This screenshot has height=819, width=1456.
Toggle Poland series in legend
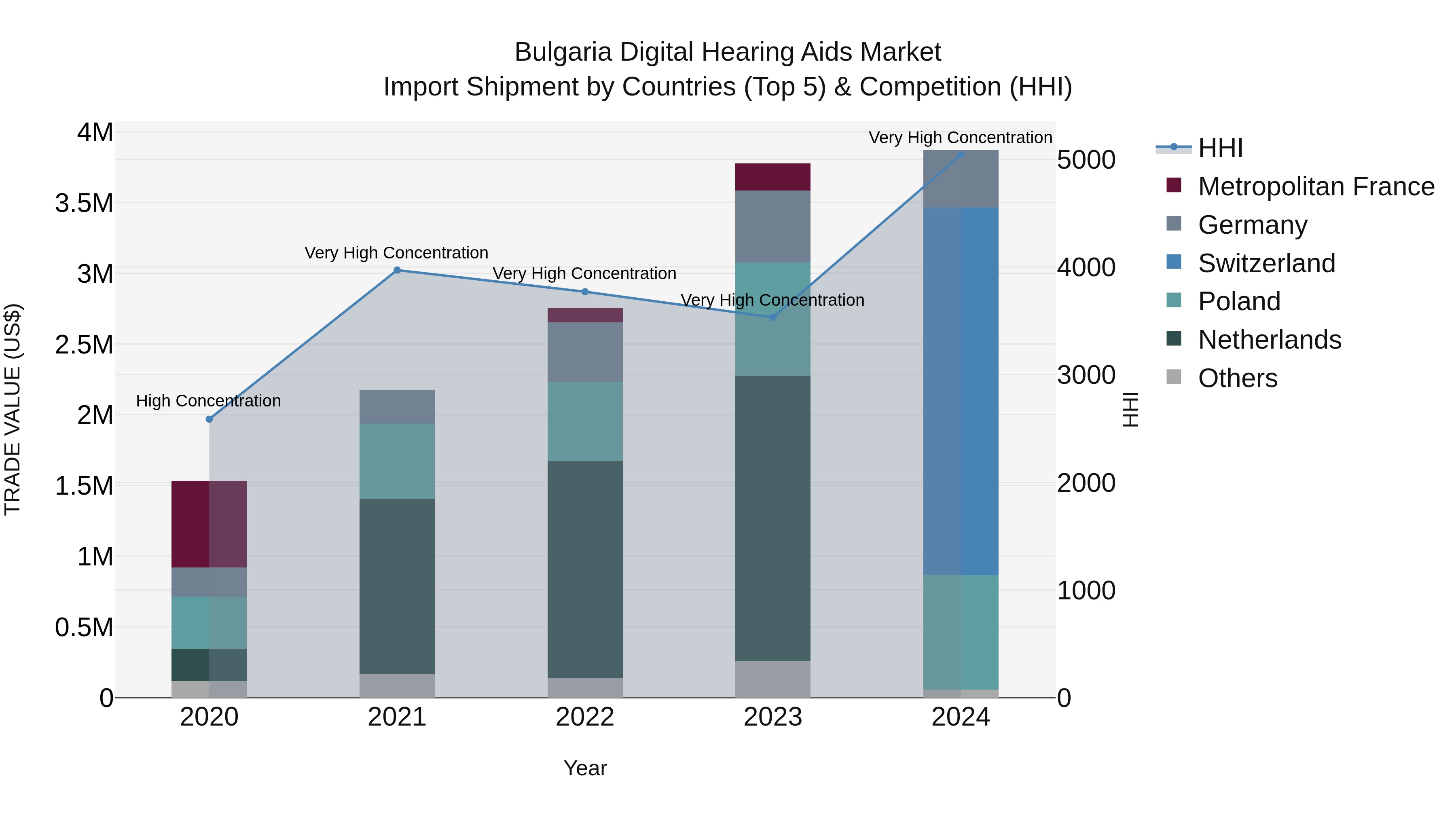(1223, 301)
